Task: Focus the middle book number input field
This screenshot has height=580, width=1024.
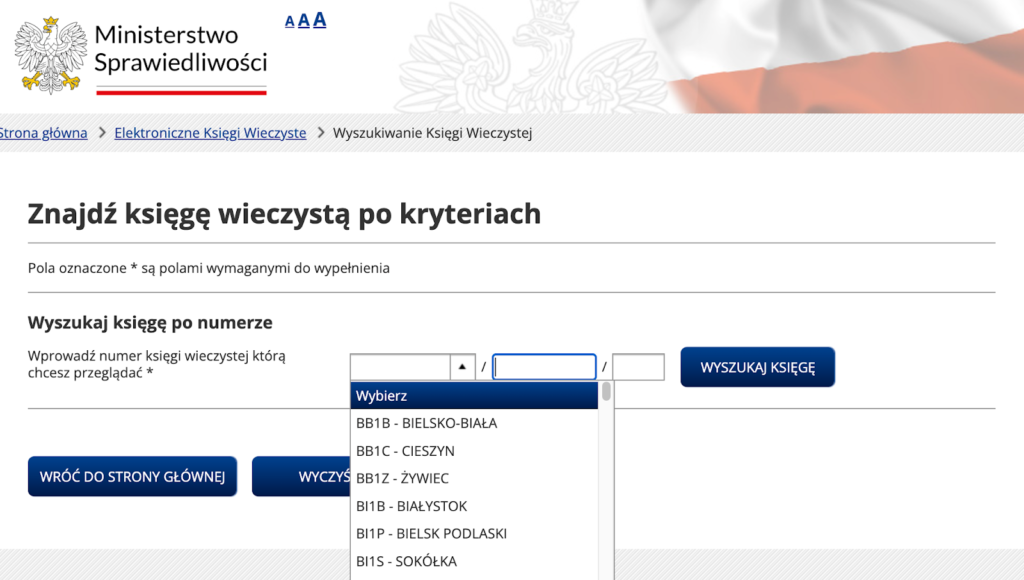Action: 544,367
